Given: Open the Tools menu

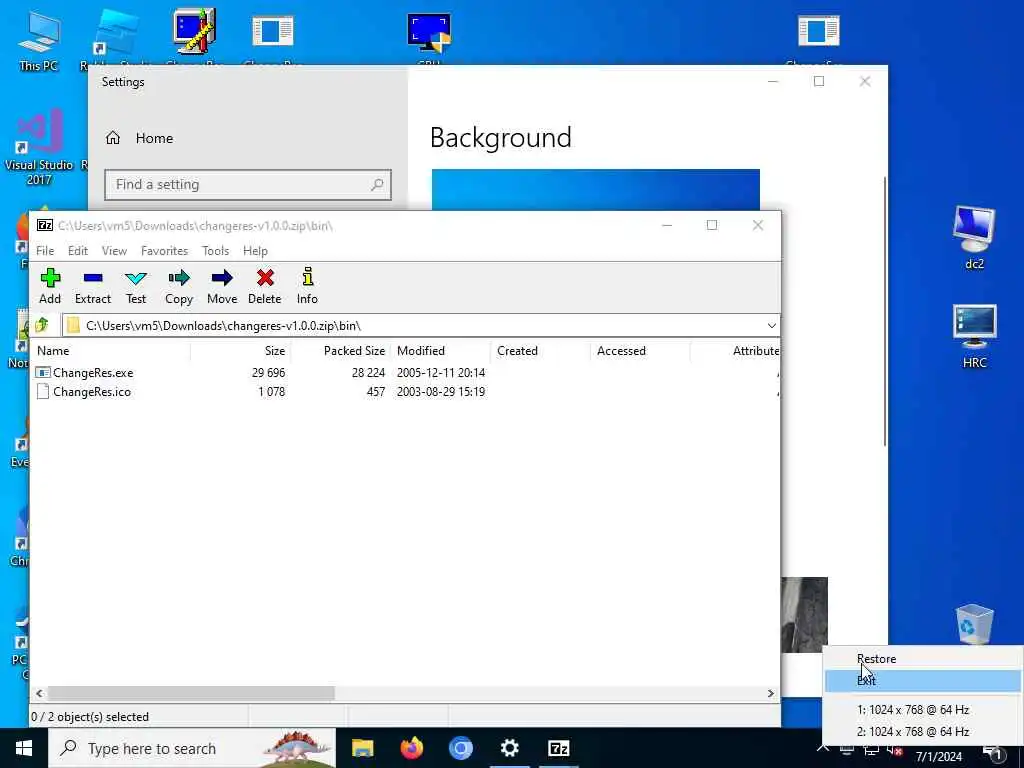Looking at the screenshot, I should (216, 251).
